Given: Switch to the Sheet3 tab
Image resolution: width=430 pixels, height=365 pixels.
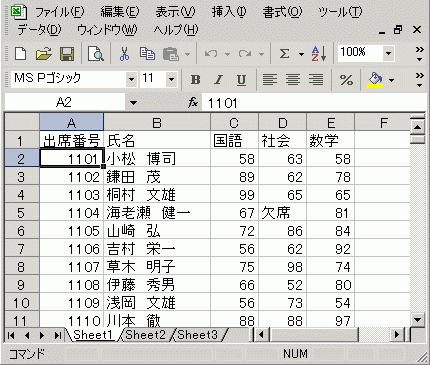Looking at the screenshot, I should point(197,334).
